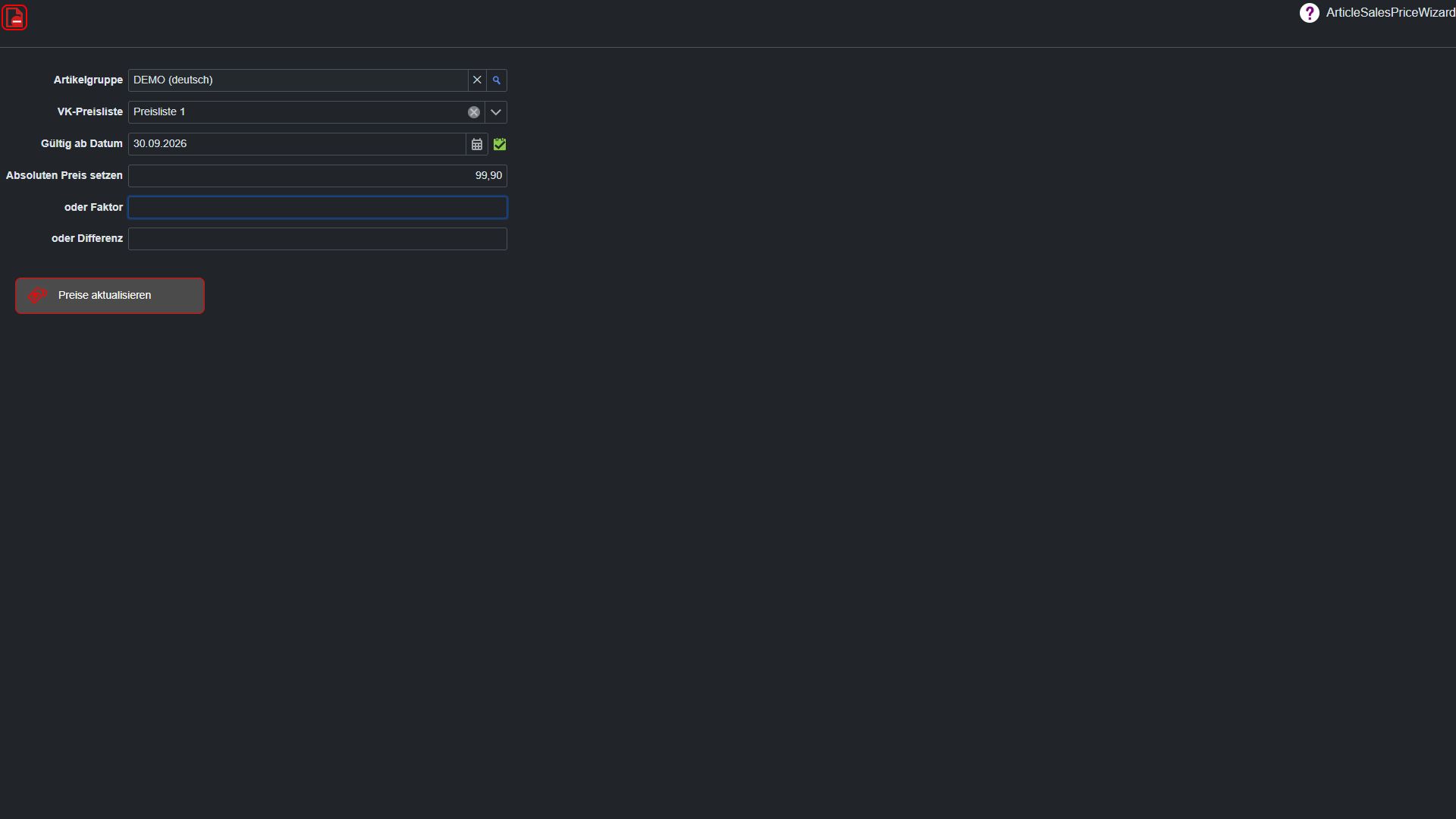The image size is (1456, 819).
Task: Click the Gültig ab Datum field 30.09.2026
Action: tap(297, 144)
